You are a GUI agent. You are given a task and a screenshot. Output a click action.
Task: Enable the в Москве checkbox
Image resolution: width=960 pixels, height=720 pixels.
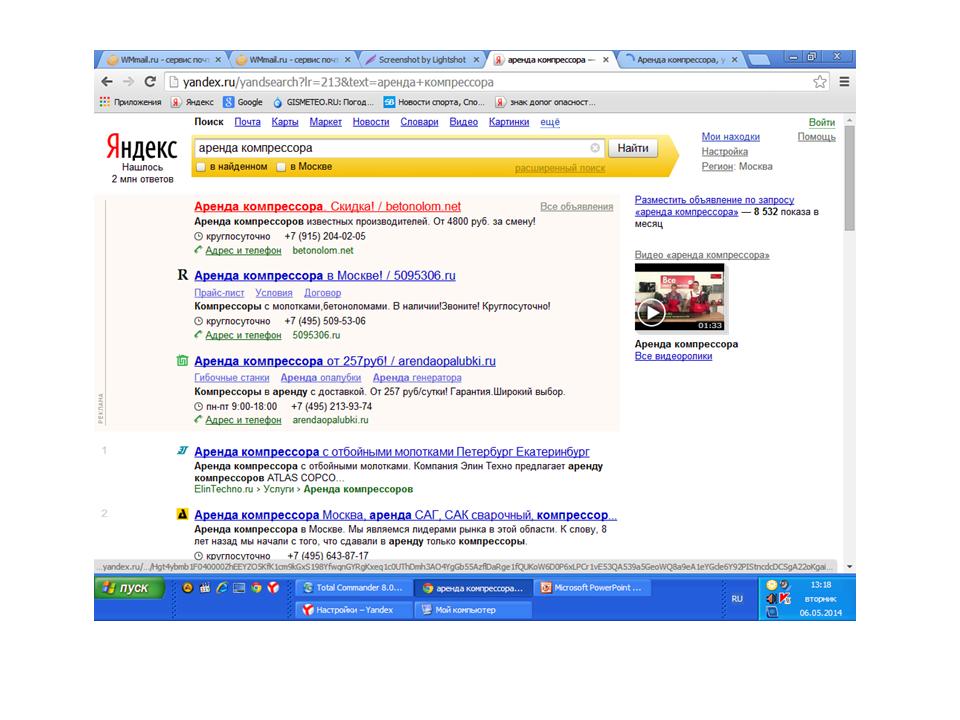(x=281, y=167)
